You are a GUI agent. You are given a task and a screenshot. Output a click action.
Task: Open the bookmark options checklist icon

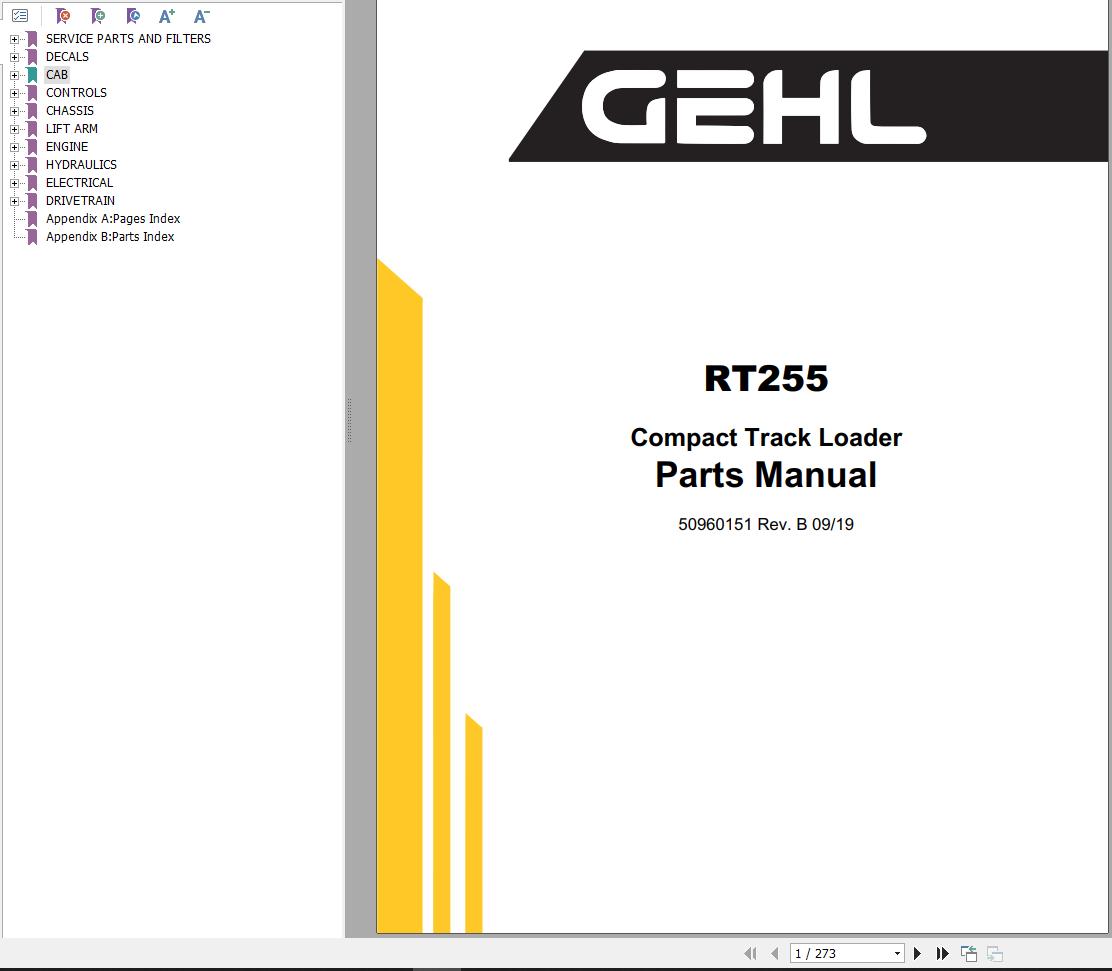pyautogui.click(x=20, y=16)
